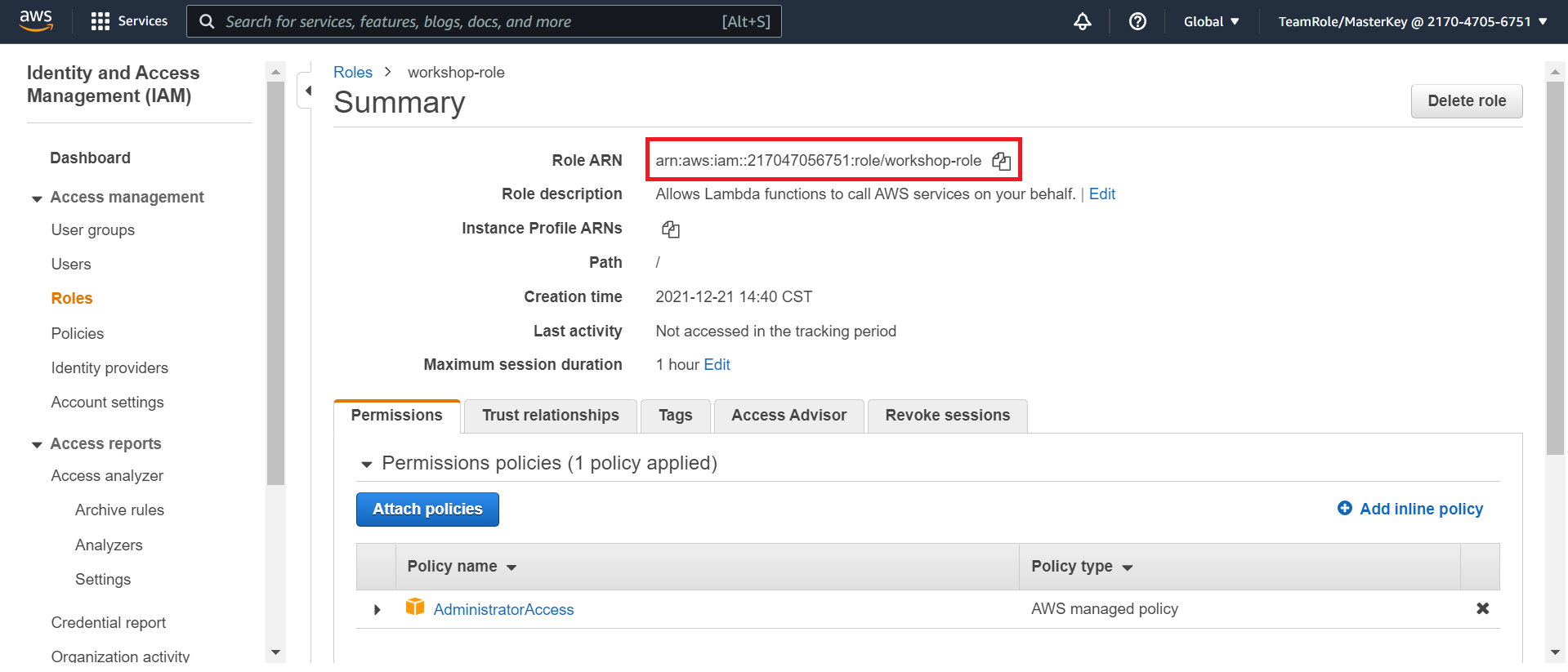
Task: Click the main page scrollbar up arrow
Action: pos(1555,72)
